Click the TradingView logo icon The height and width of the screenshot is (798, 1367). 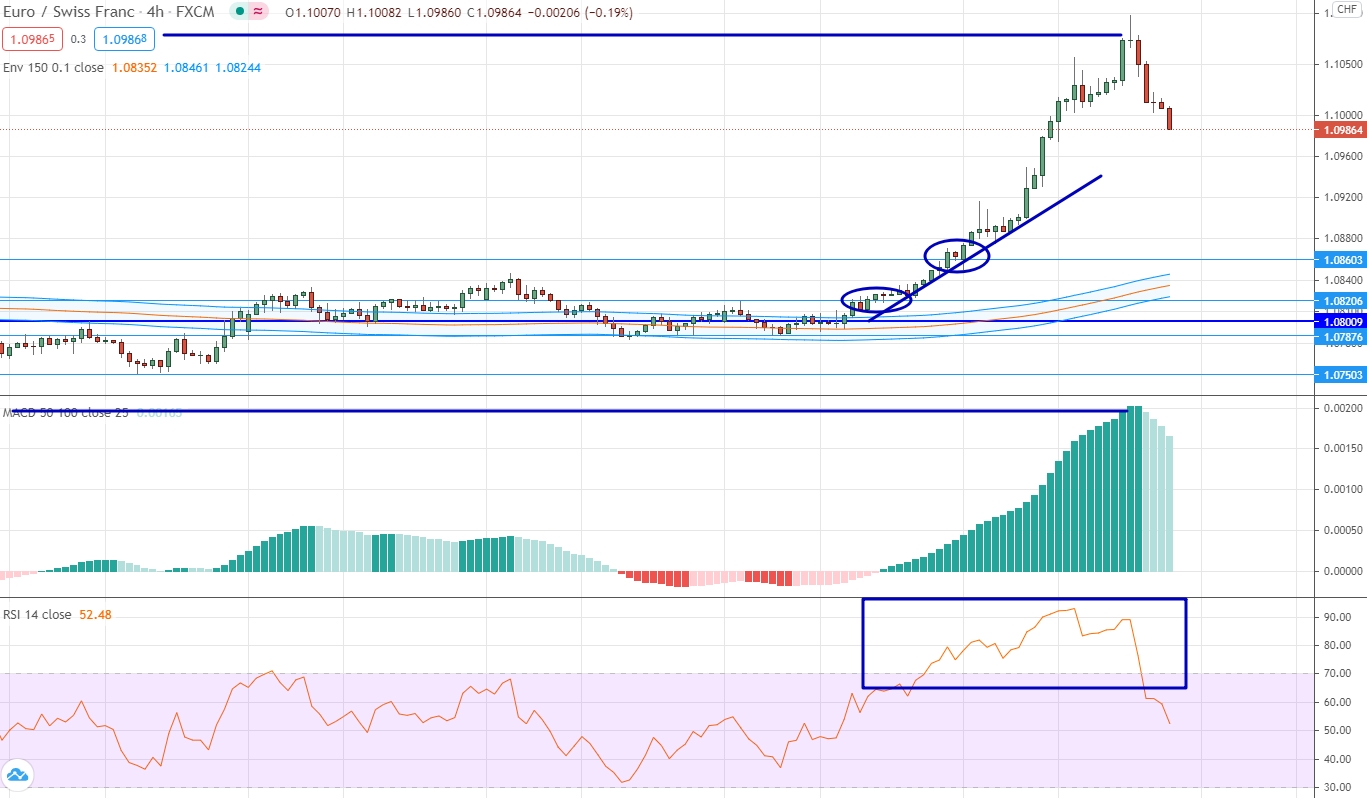[18, 775]
